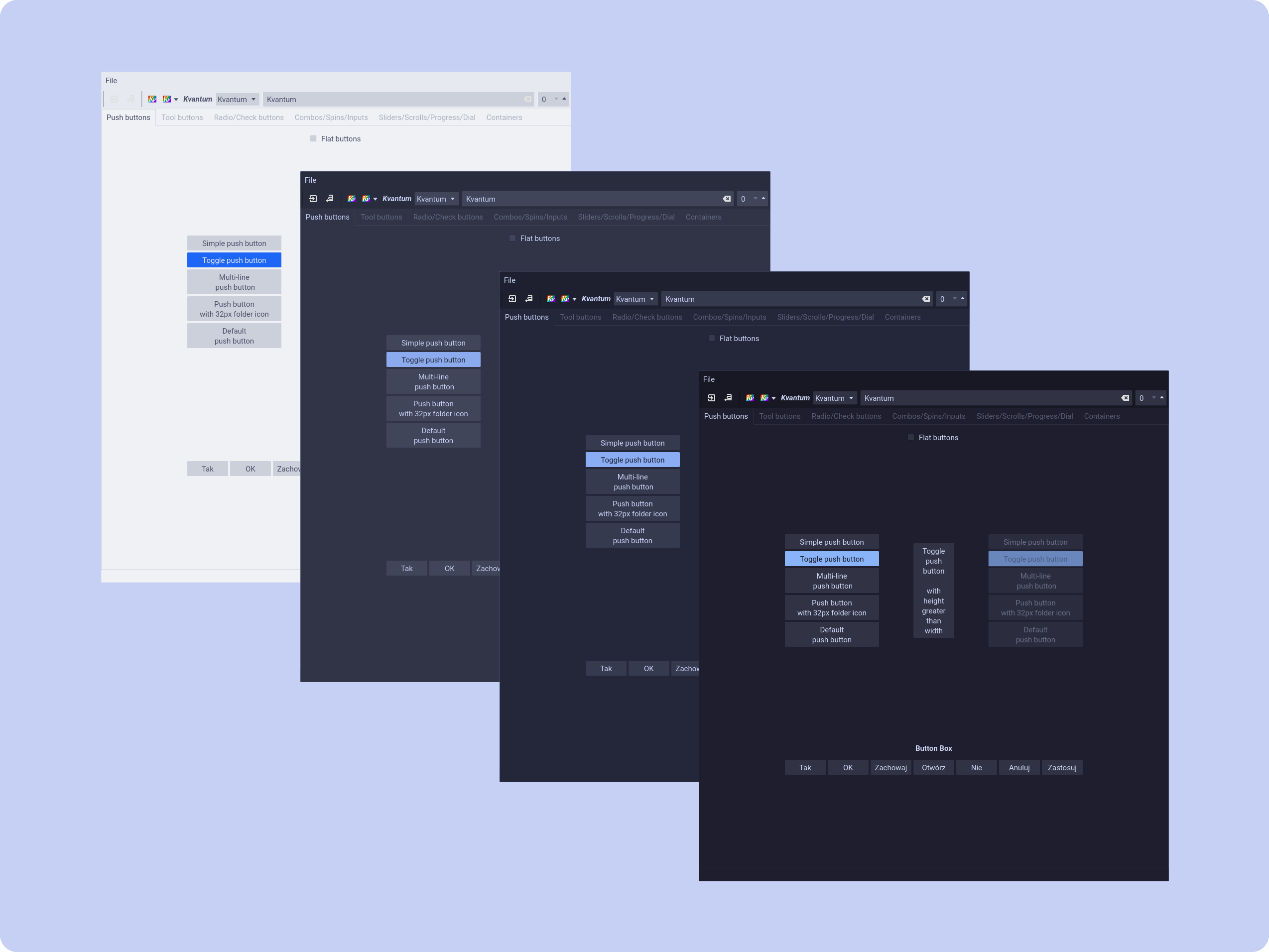Enable Flat buttons in the frontmost dark window
The width and height of the screenshot is (1269, 952).
point(910,437)
